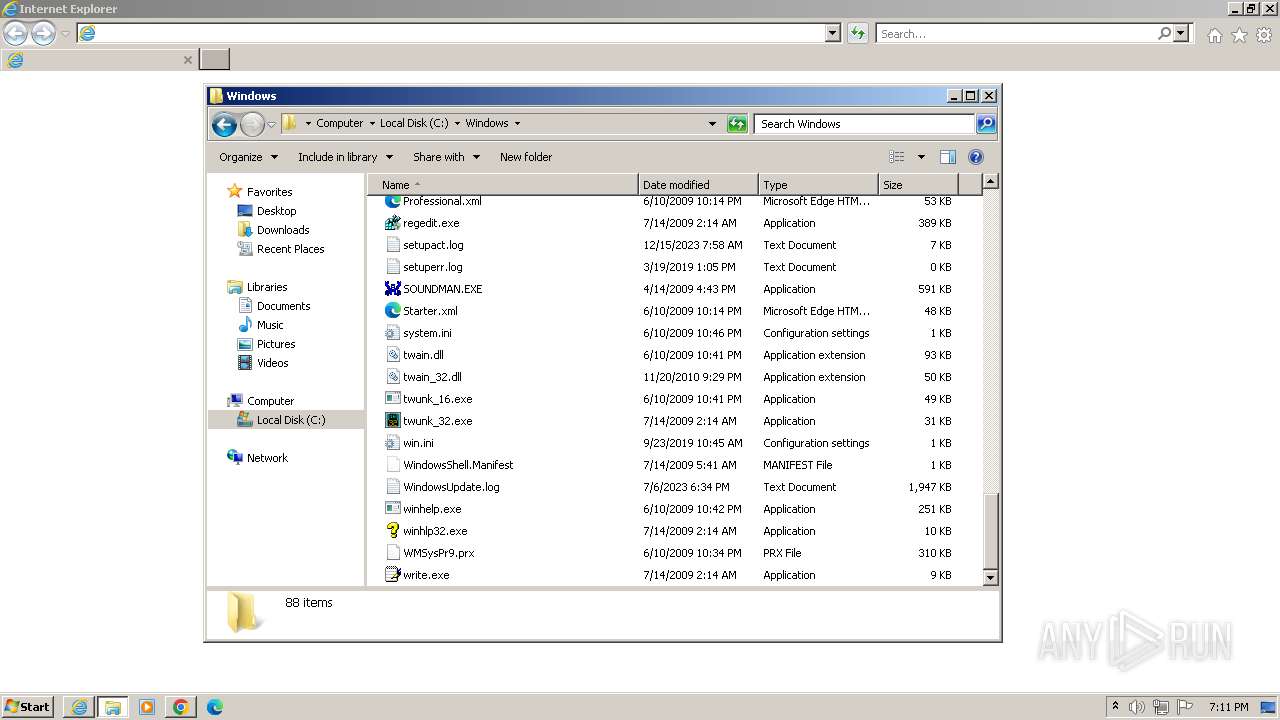Expand Include in library menu

click(x=346, y=157)
